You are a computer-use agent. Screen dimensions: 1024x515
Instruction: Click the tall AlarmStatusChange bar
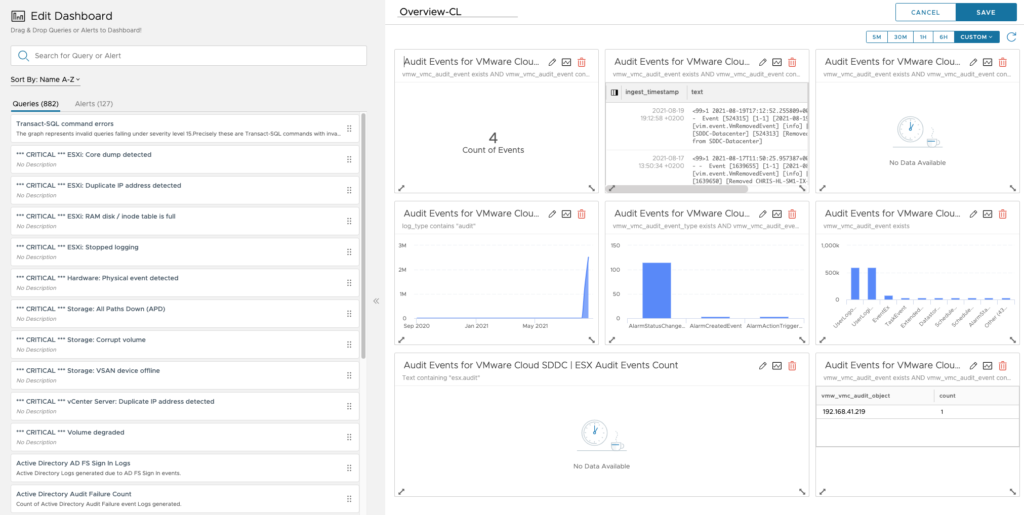[656, 290]
